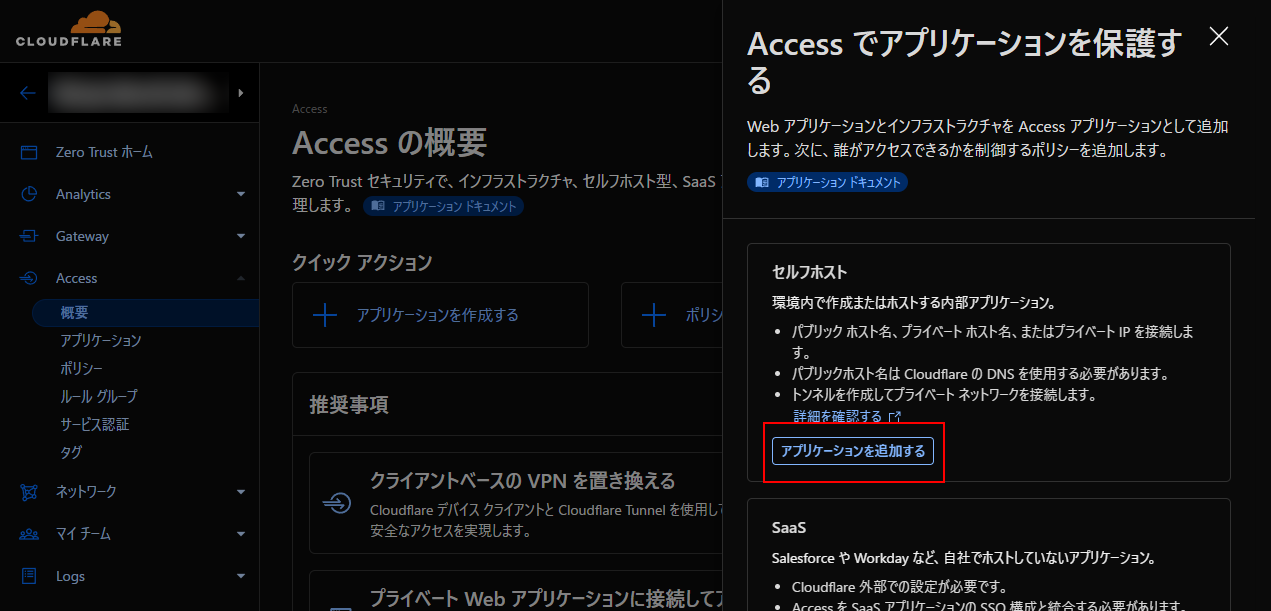Click the Access breadcrumb text
The width and height of the screenshot is (1271, 611).
click(x=309, y=109)
